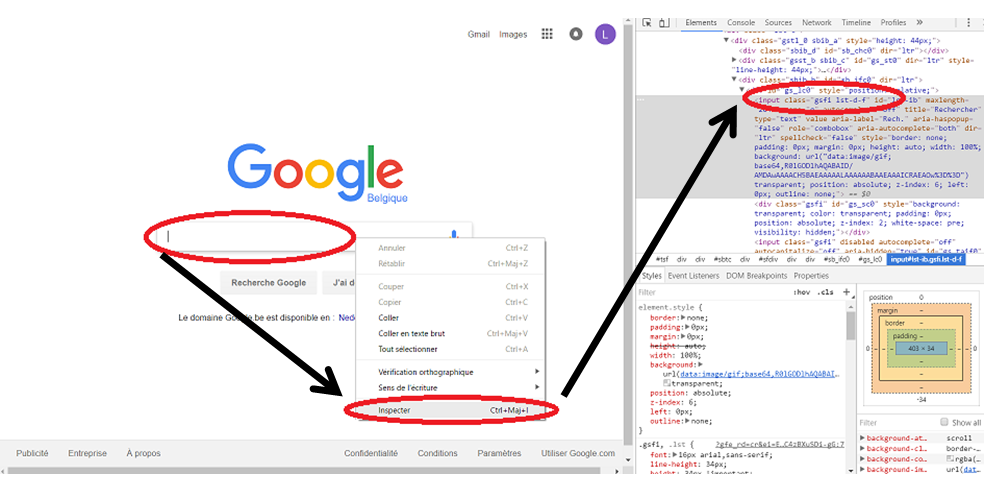Show more DevTools tabs with the » icon
Image resolution: width=987 pixels, height=480 pixels.
pos(919,22)
